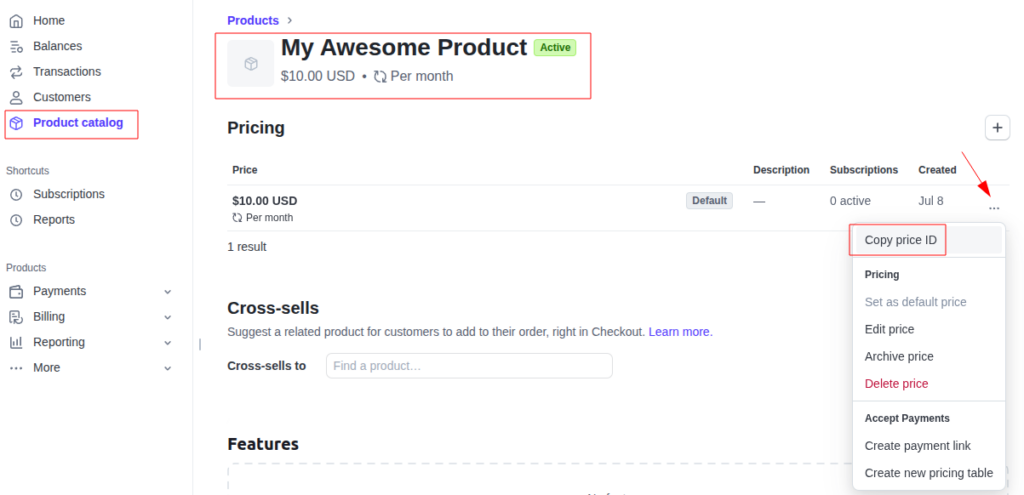Open Customers via the person icon

click(x=15, y=97)
